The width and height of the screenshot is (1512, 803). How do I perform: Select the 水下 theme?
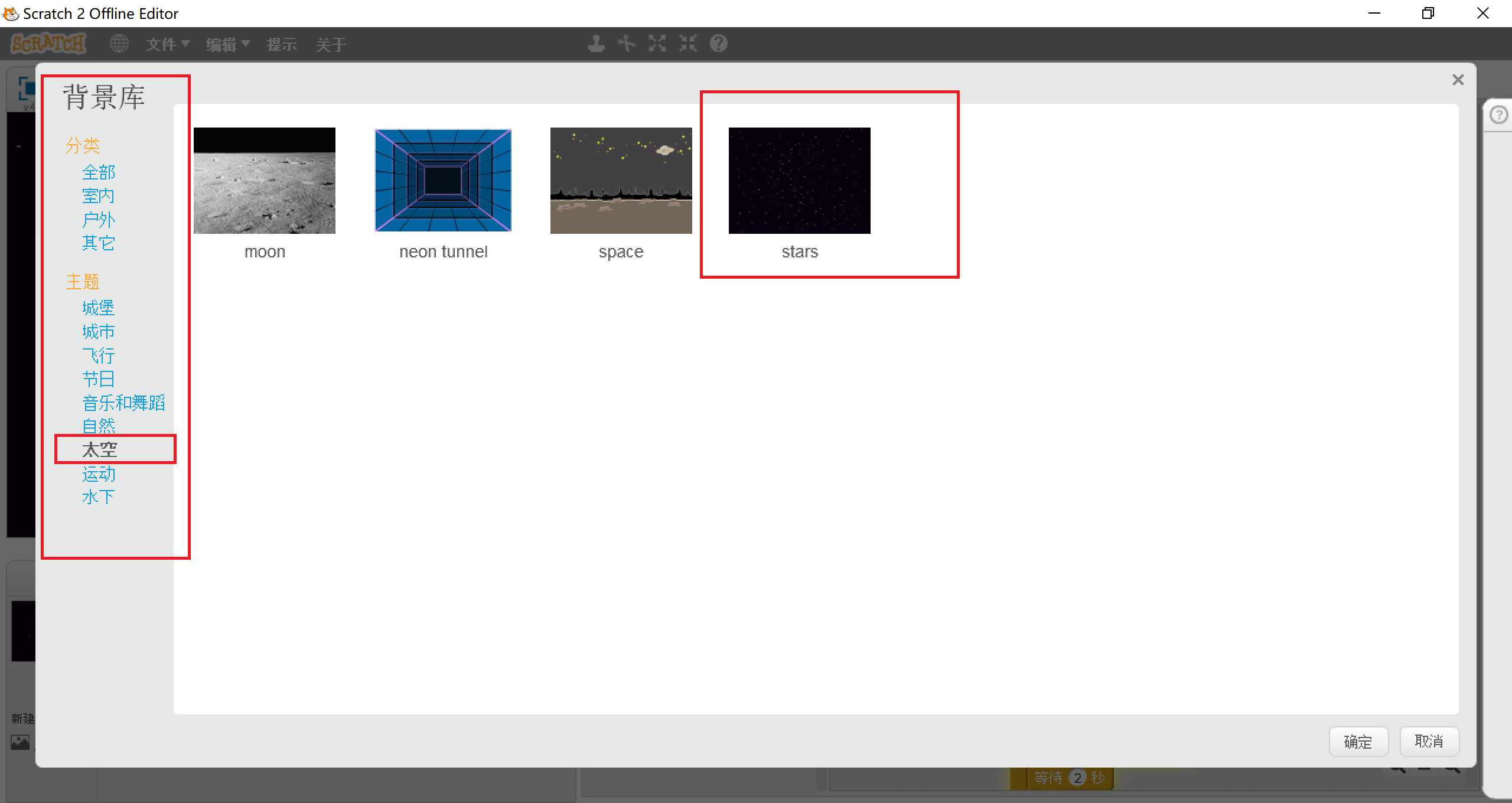point(98,497)
